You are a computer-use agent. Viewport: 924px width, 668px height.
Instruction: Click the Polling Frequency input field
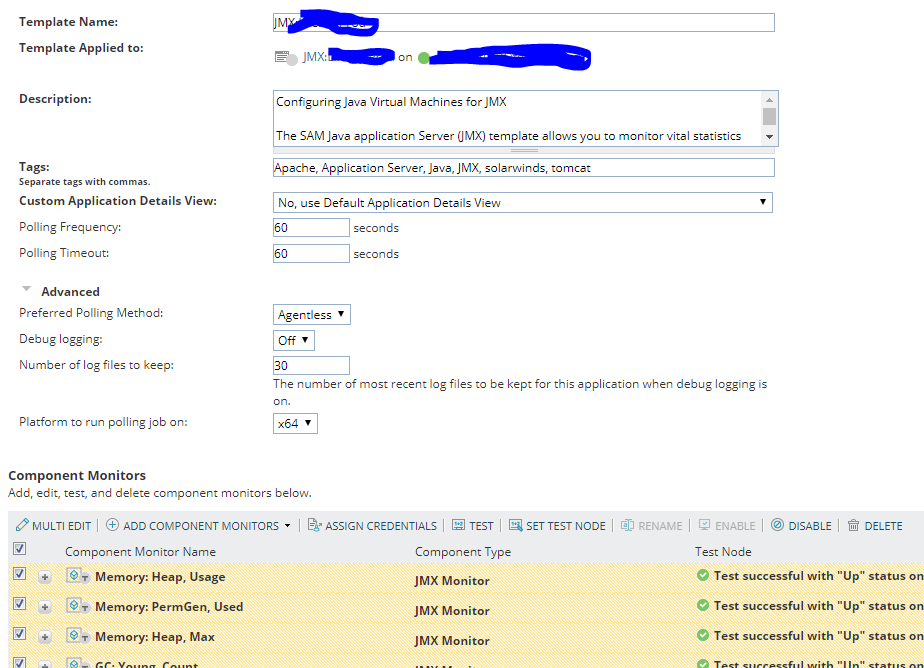311,227
